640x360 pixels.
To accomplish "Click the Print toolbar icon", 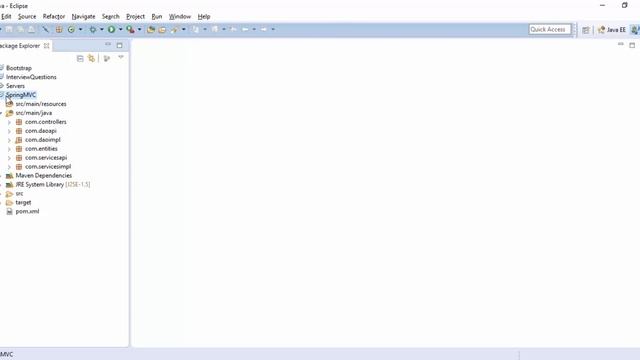I will 31,29.
